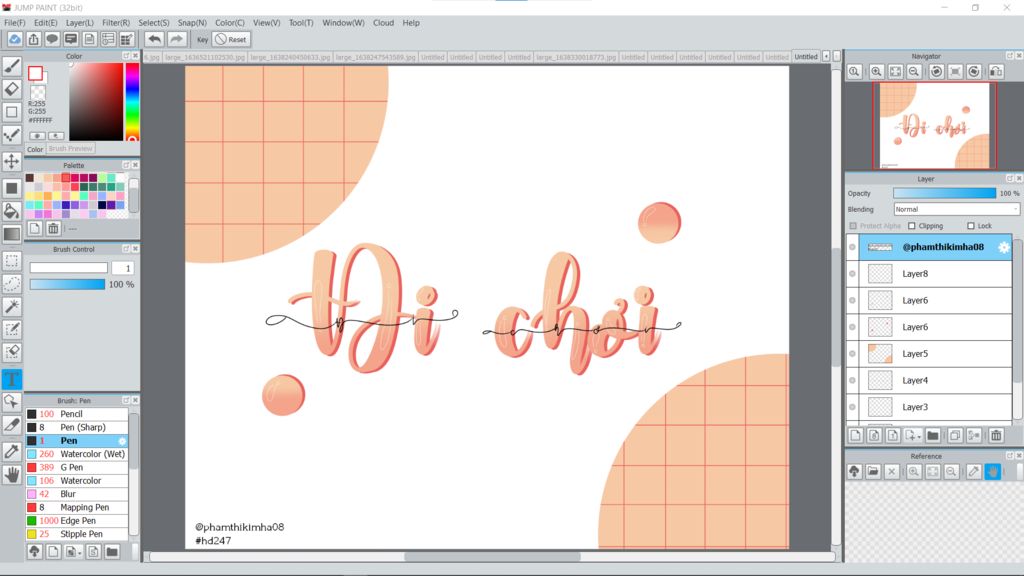This screenshot has height=576, width=1024.
Task: Duplicate the layer using the copy icon
Action: tap(955, 436)
